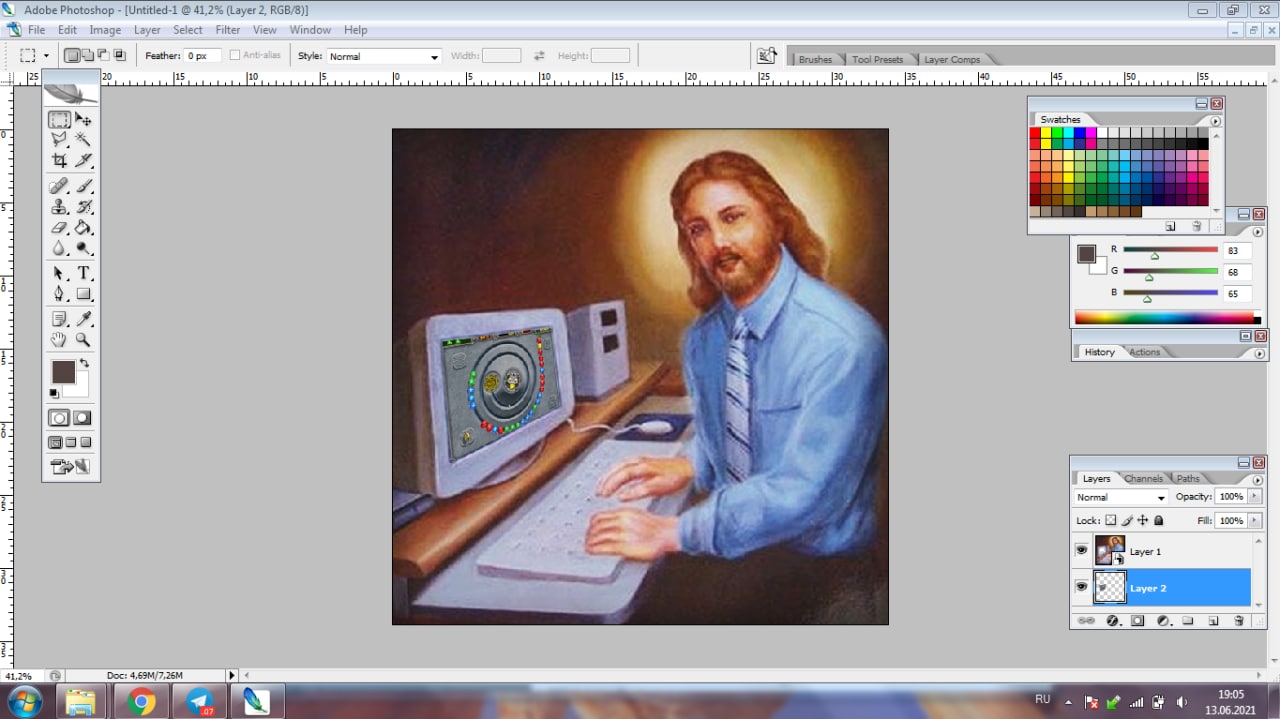Select the Paint Bucket tool

(x=84, y=228)
